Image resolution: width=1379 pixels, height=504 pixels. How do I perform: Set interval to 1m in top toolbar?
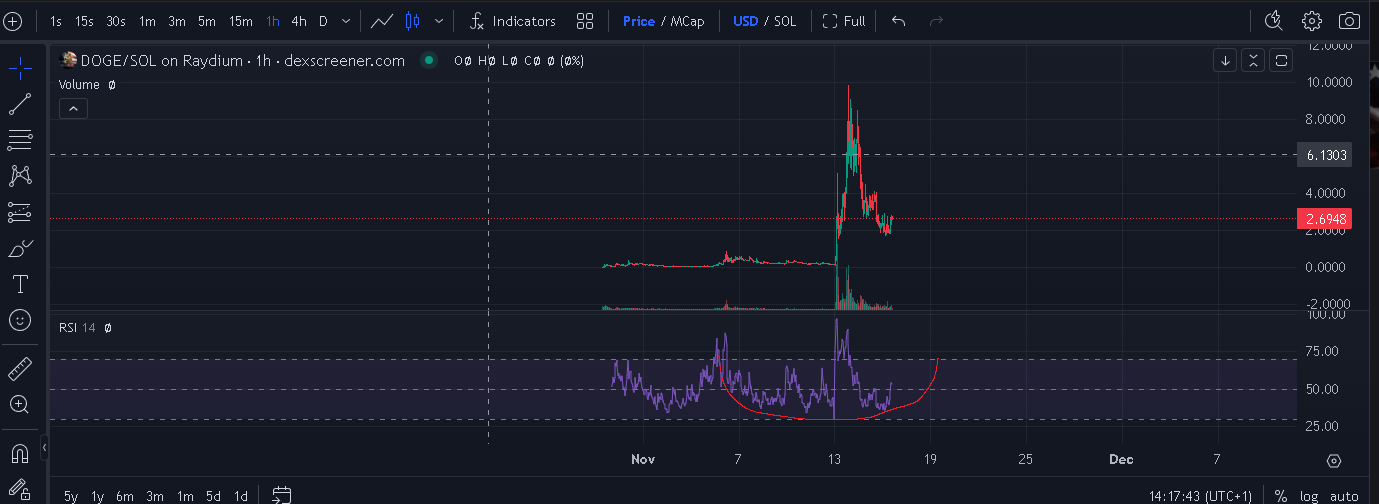coord(147,20)
